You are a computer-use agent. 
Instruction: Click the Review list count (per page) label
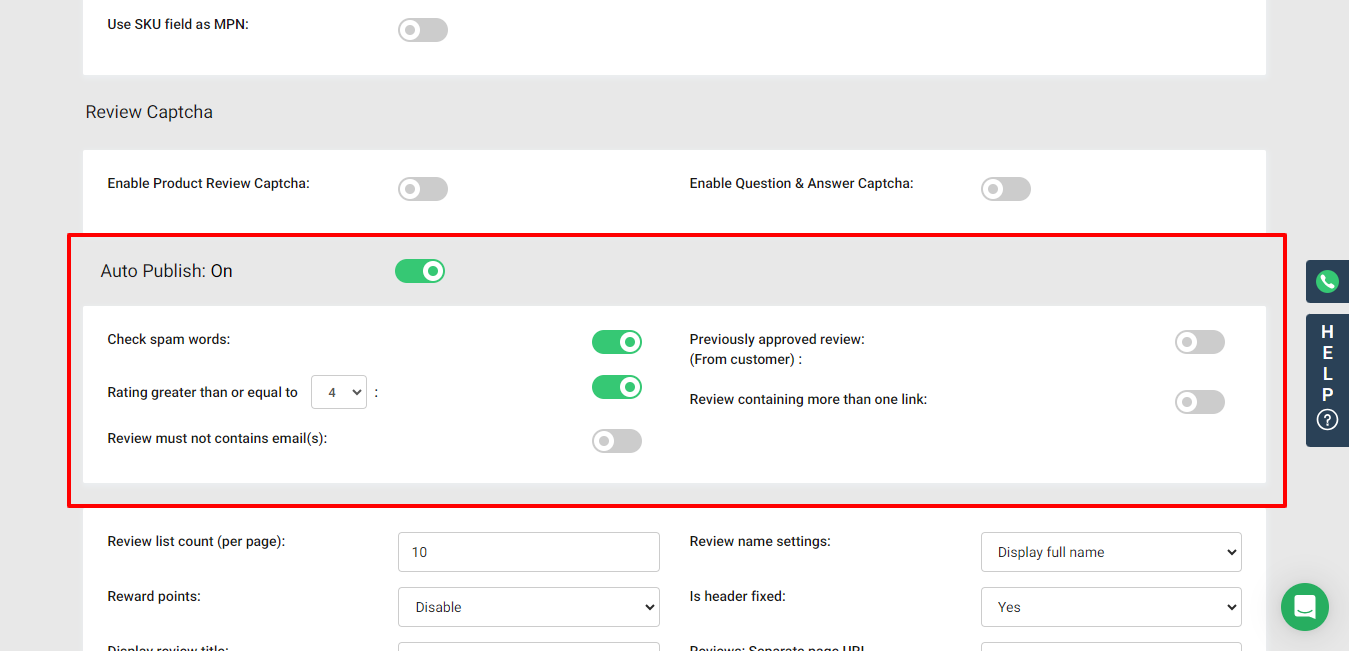pyautogui.click(x=196, y=541)
